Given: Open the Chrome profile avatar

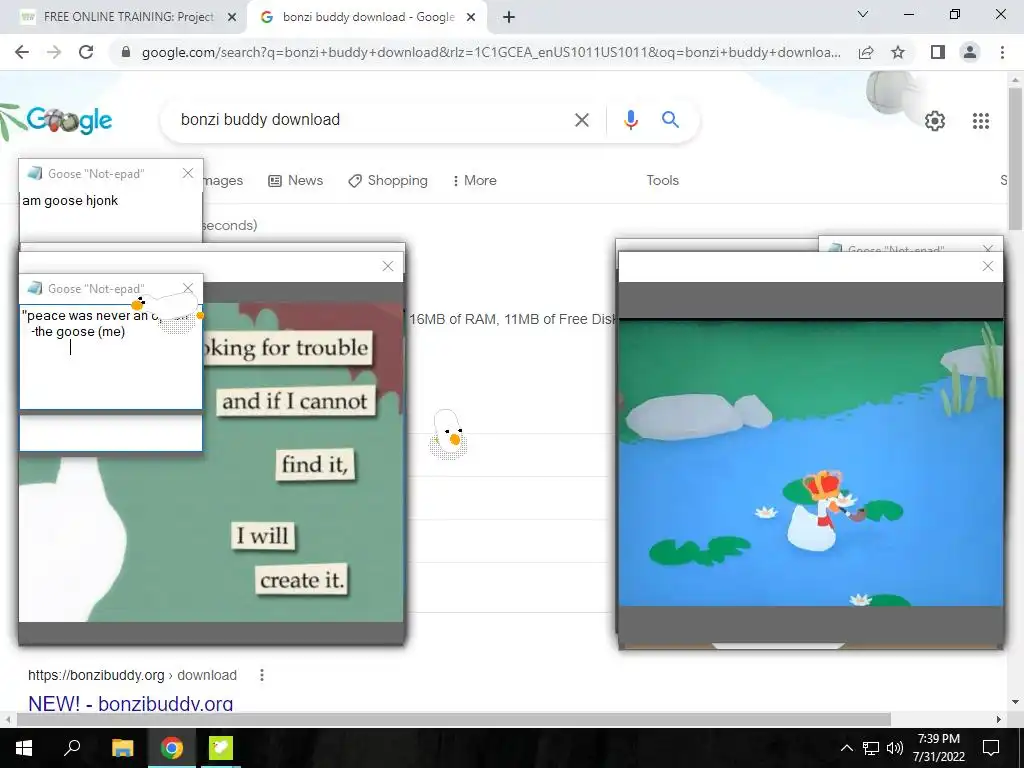Looking at the screenshot, I should click(x=970, y=52).
